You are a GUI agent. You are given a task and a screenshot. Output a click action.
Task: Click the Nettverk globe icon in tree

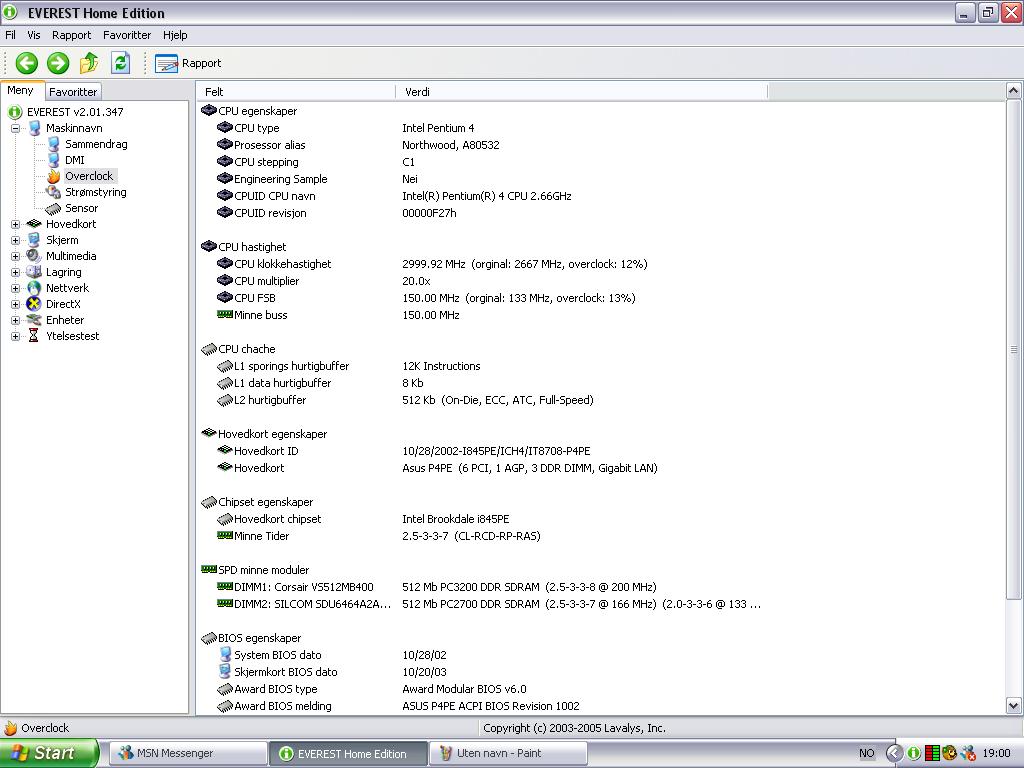point(34,288)
